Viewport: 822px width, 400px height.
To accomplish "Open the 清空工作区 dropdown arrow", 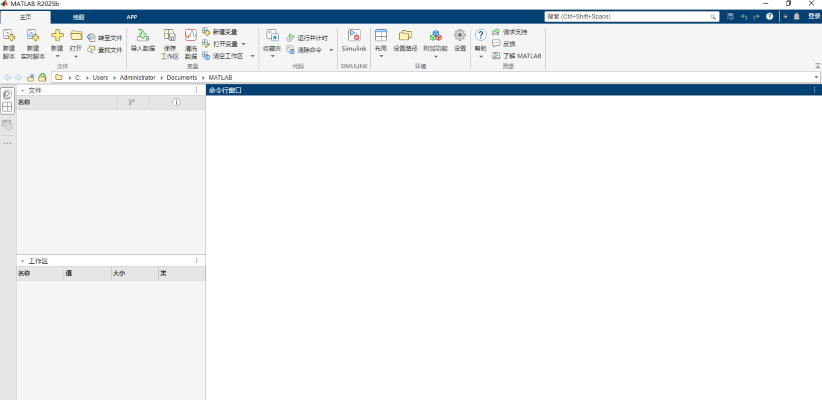I will pyautogui.click(x=252, y=56).
